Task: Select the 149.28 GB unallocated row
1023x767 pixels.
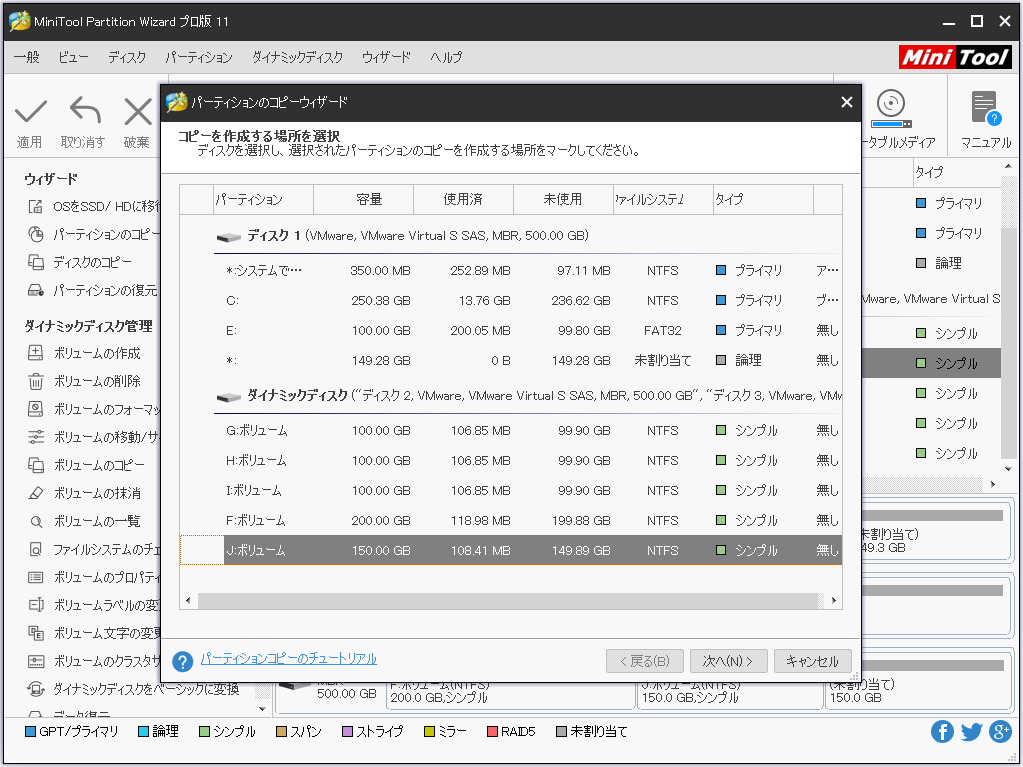Action: 511,361
